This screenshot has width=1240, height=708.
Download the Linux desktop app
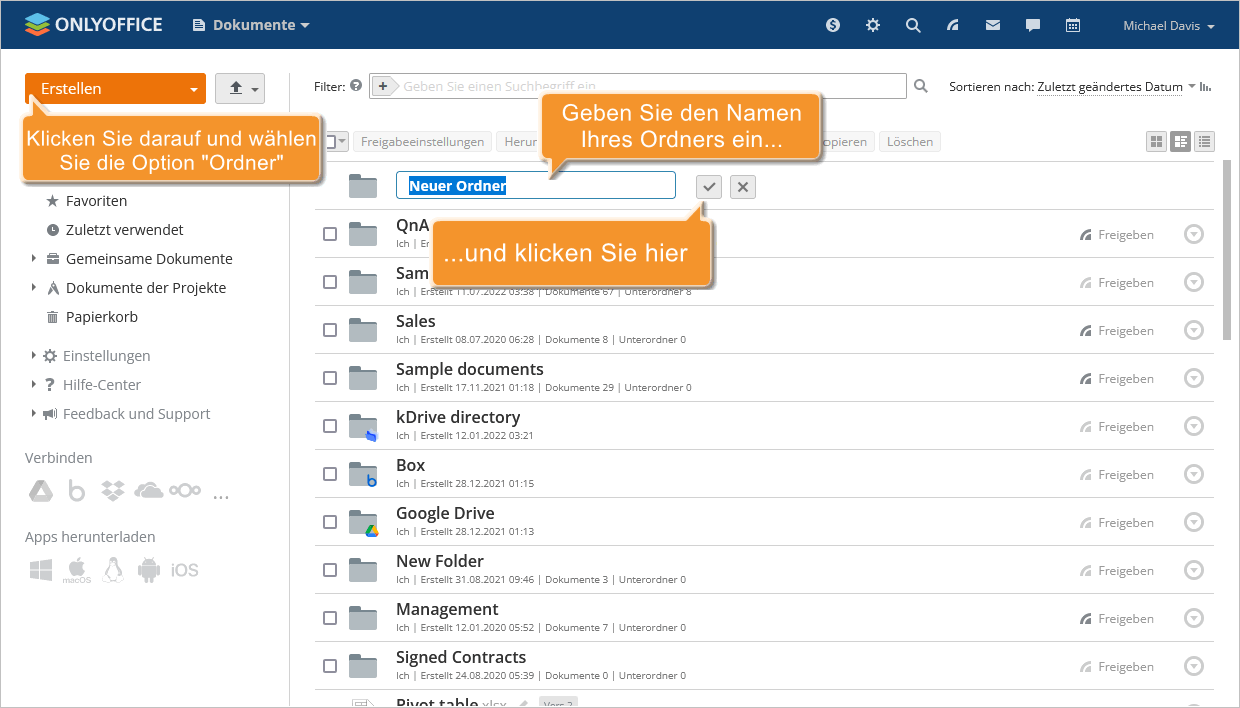pyautogui.click(x=113, y=570)
